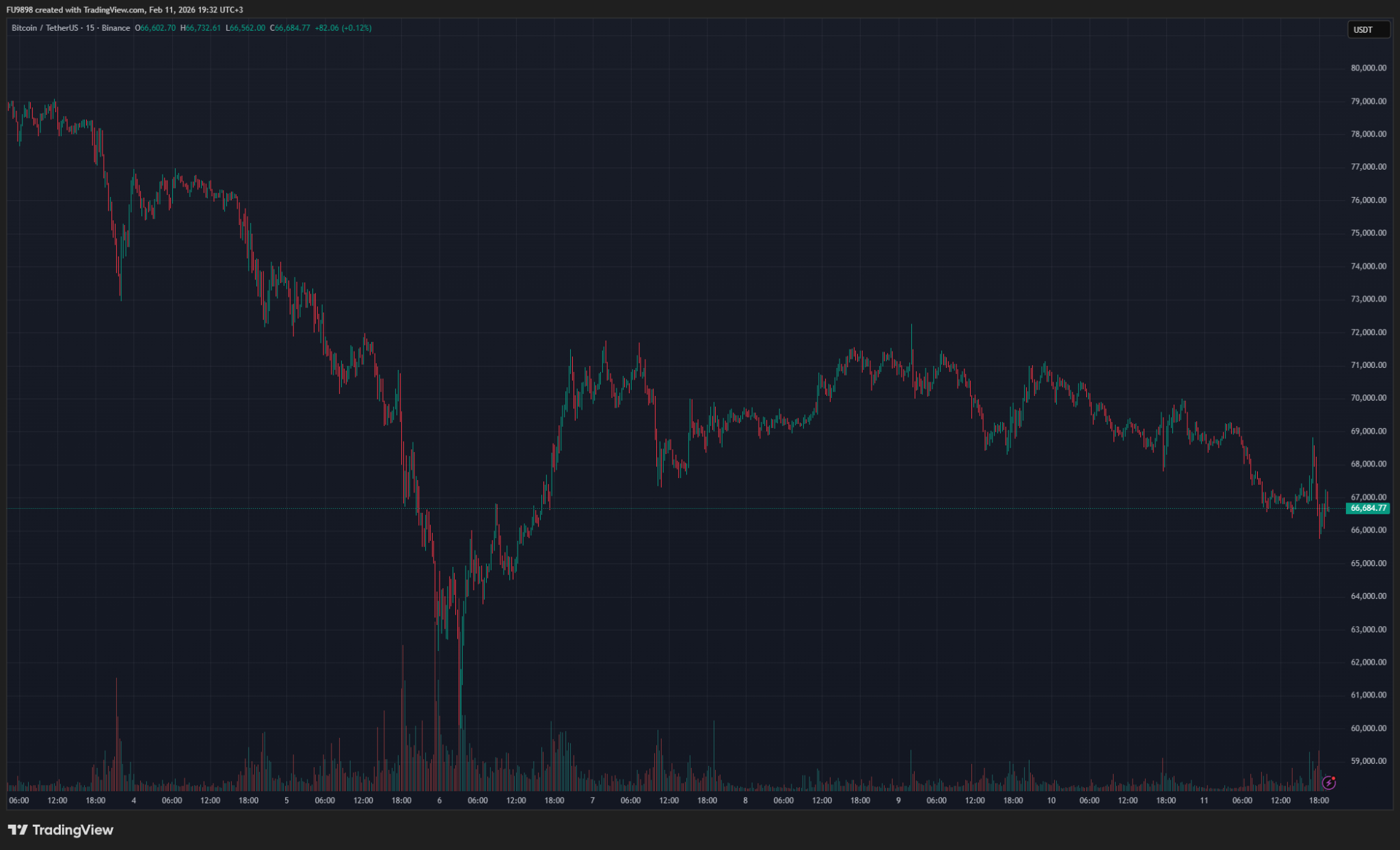
Task: Click the 80,000.00 price axis label
Action: tap(1368, 68)
